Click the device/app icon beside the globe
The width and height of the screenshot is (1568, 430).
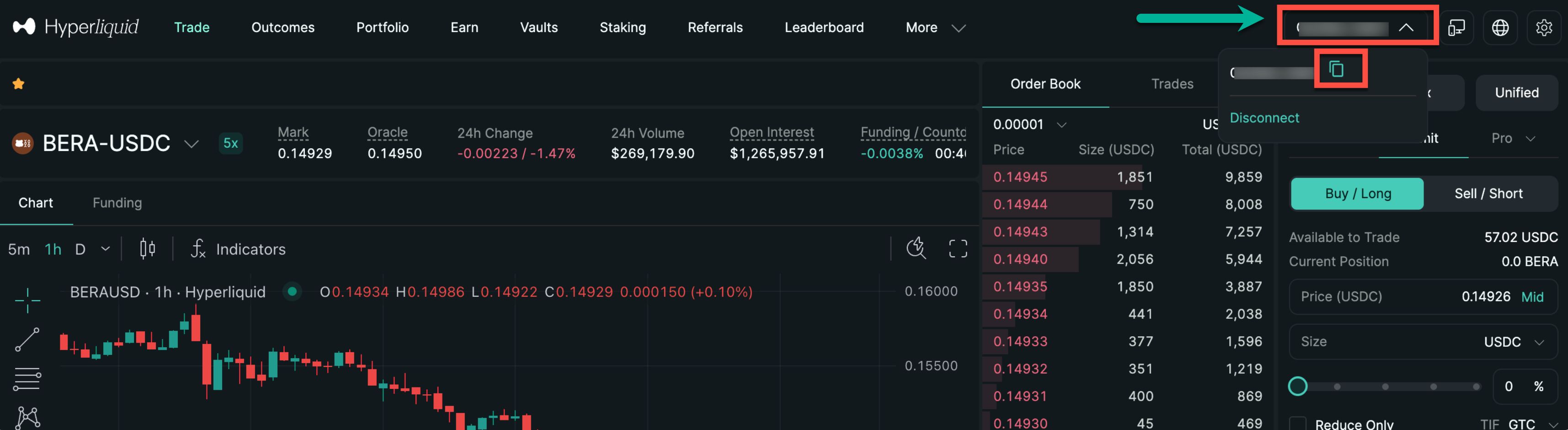1456,27
